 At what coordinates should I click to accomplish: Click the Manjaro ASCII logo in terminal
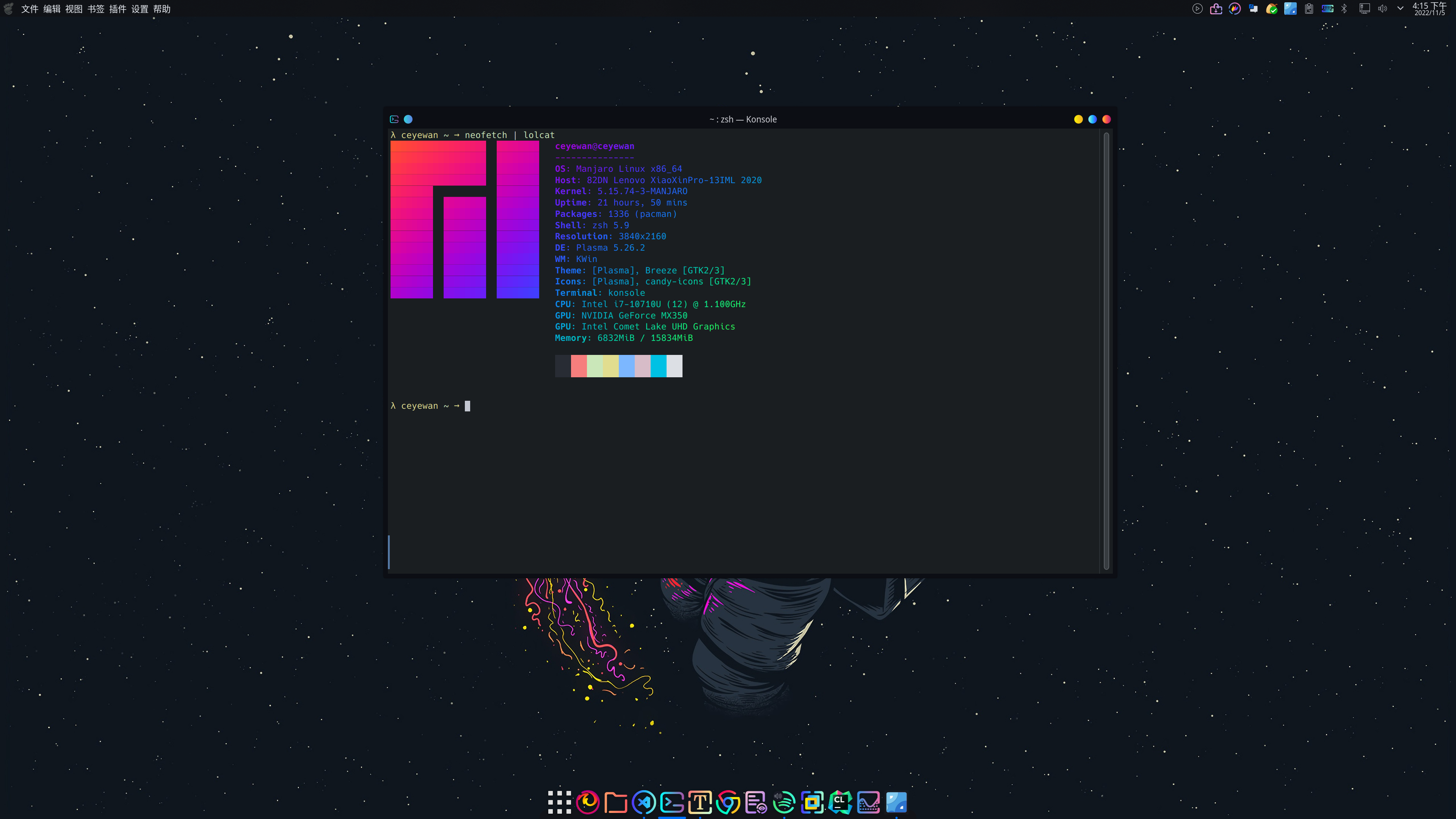[x=464, y=219]
